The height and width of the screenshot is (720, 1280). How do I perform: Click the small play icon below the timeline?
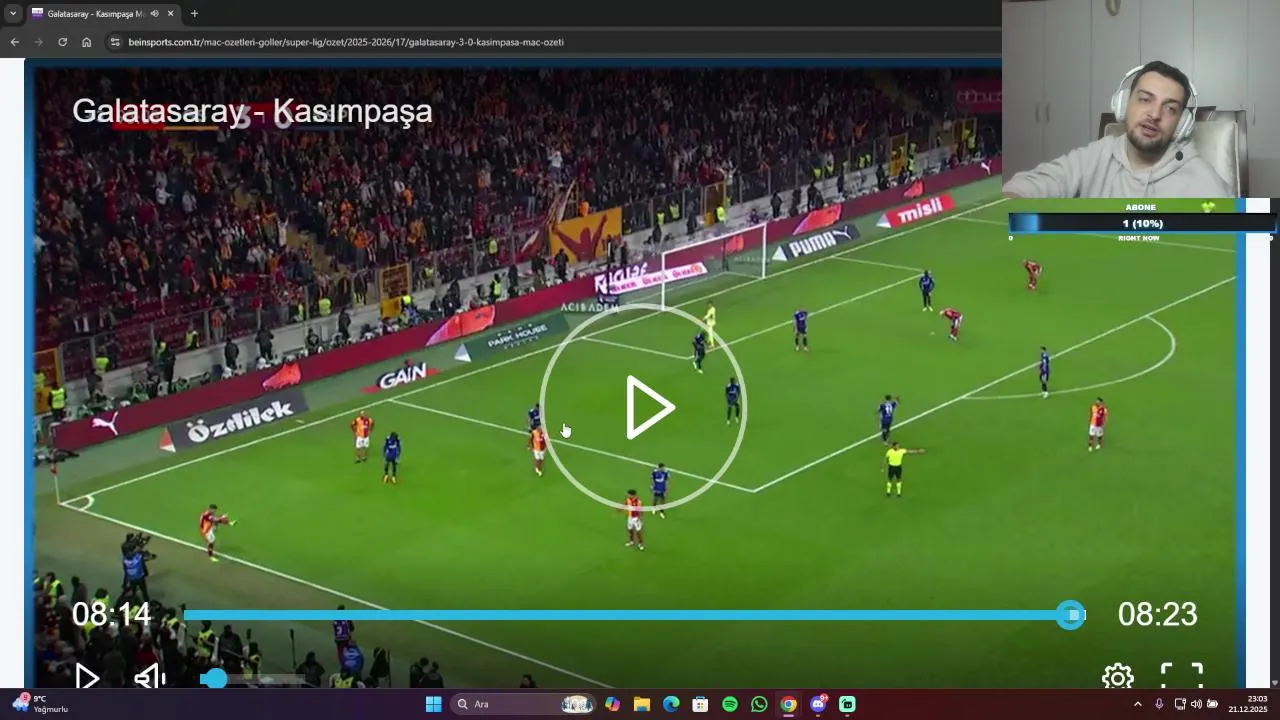click(87, 678)
